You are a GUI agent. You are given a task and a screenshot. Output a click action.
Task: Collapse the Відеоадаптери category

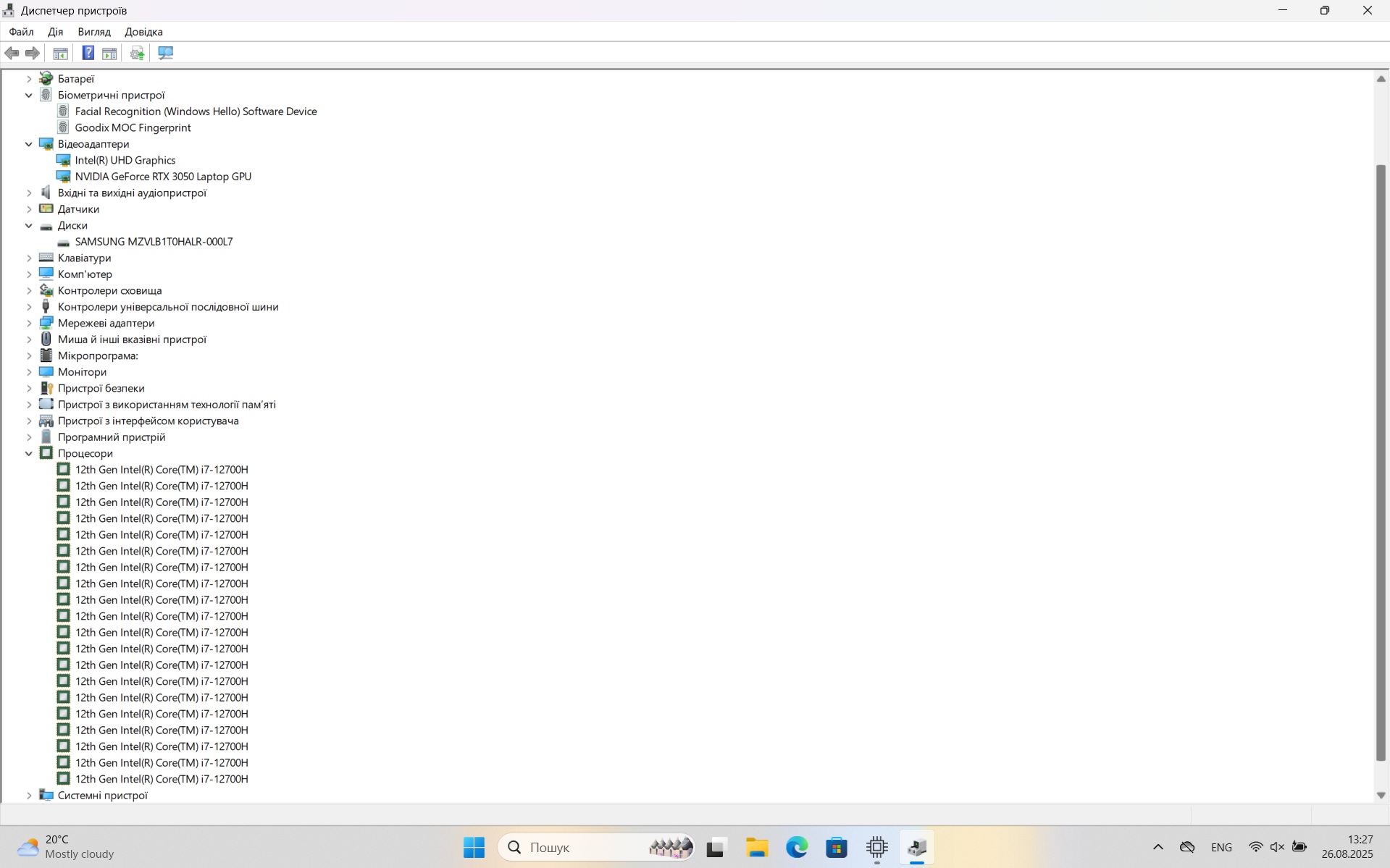(29, 144)
